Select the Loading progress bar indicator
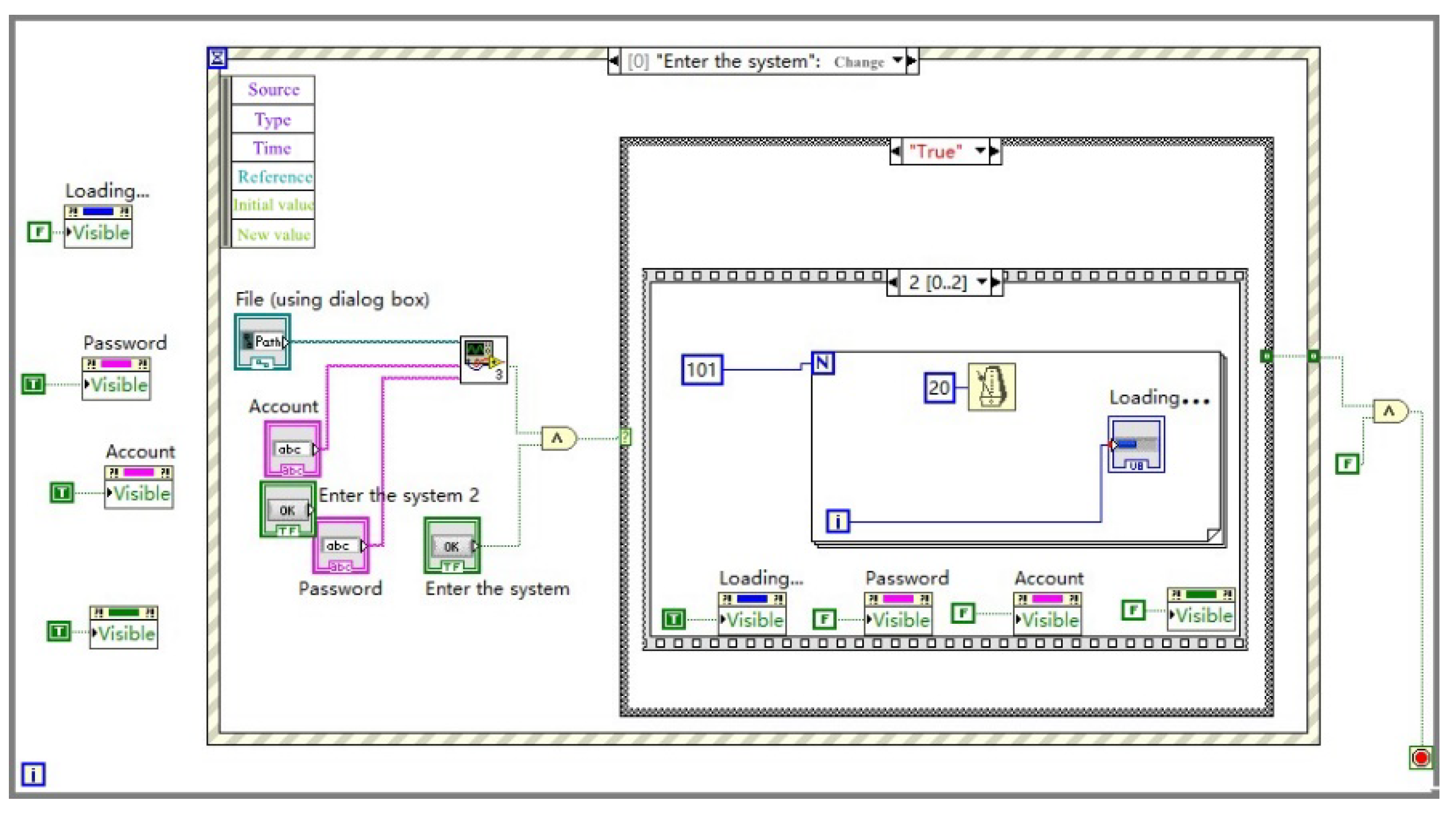 1135,444
